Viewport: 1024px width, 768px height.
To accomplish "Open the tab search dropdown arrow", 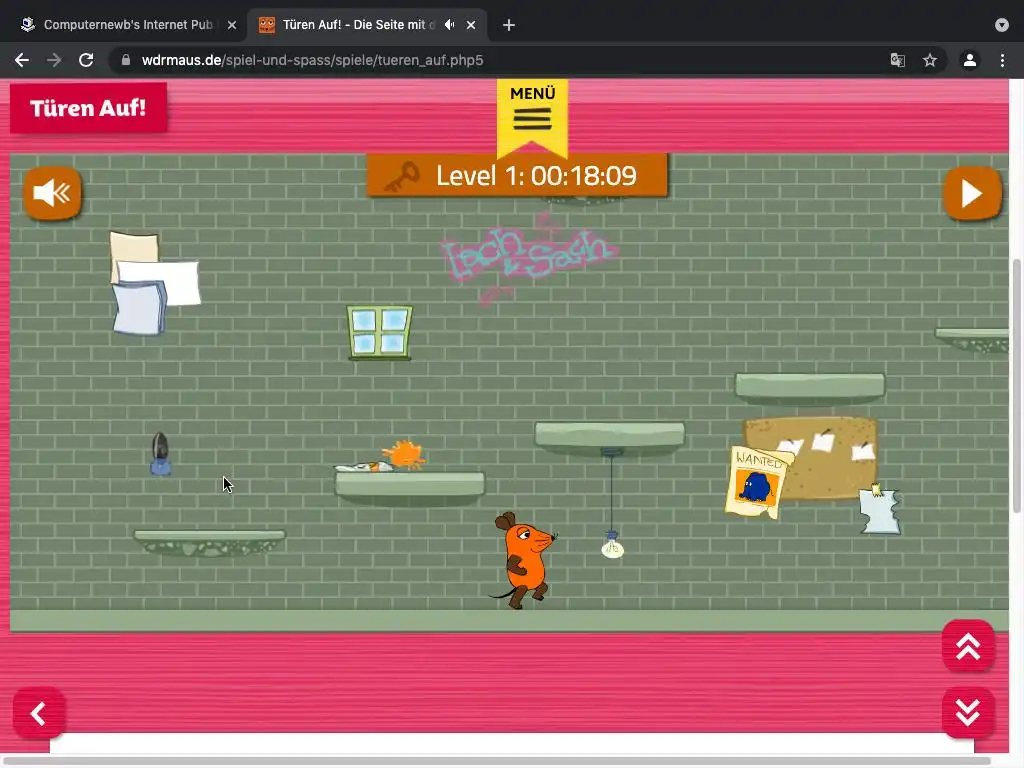I will (1002, 25).
